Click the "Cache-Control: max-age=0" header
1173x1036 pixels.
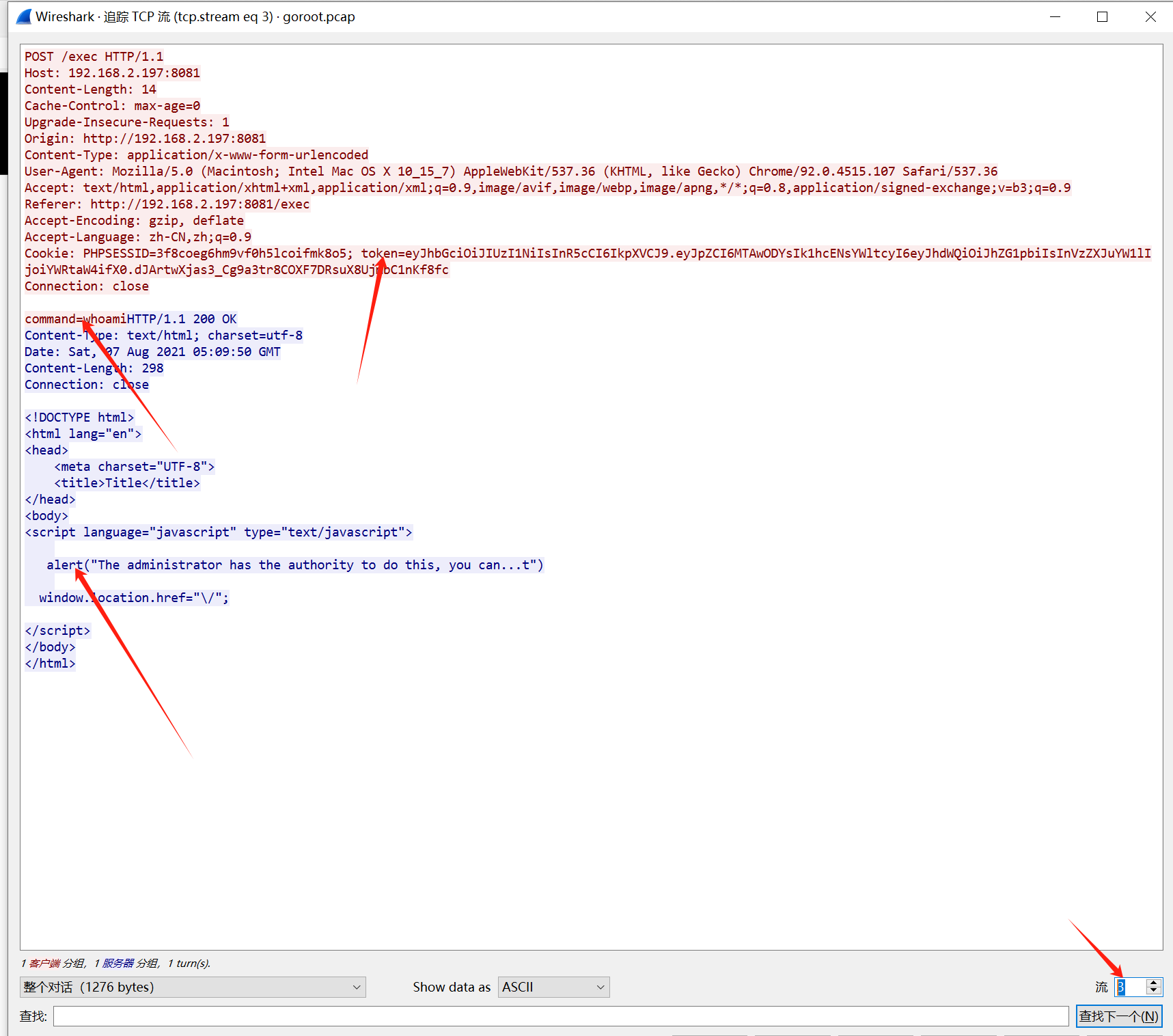(x=113, y=106)
